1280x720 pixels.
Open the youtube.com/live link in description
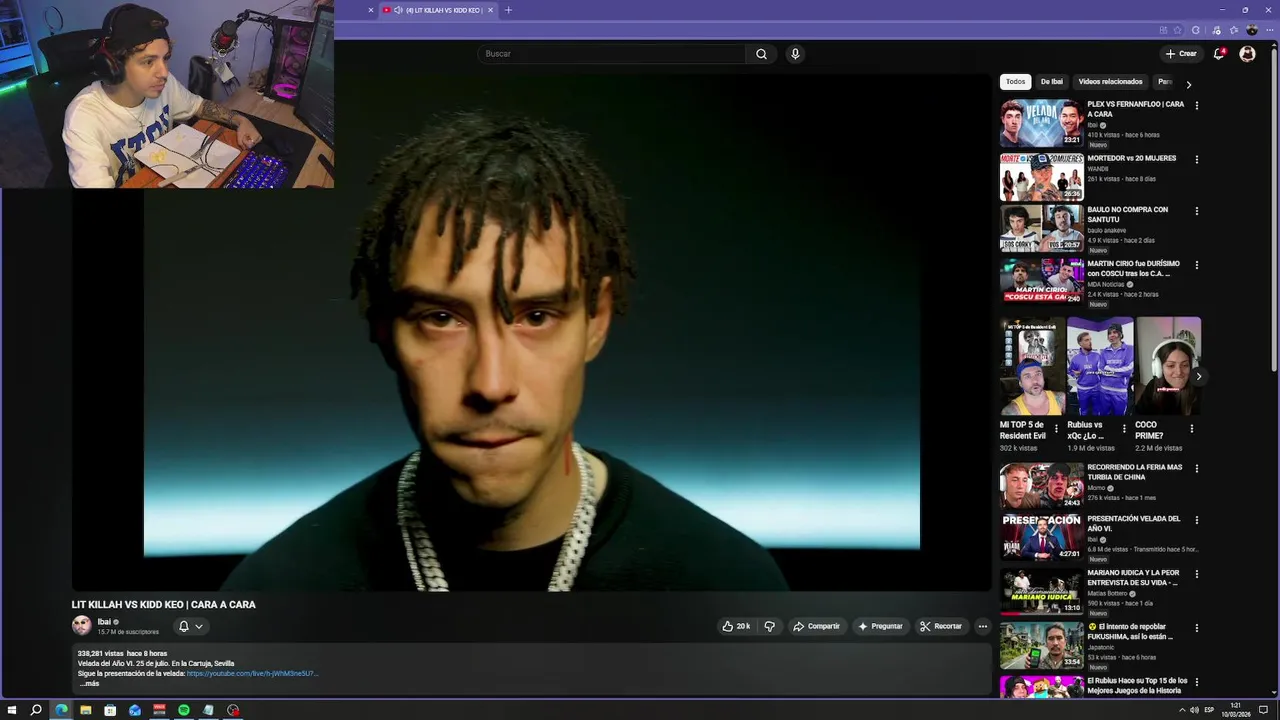coord(252,674)
